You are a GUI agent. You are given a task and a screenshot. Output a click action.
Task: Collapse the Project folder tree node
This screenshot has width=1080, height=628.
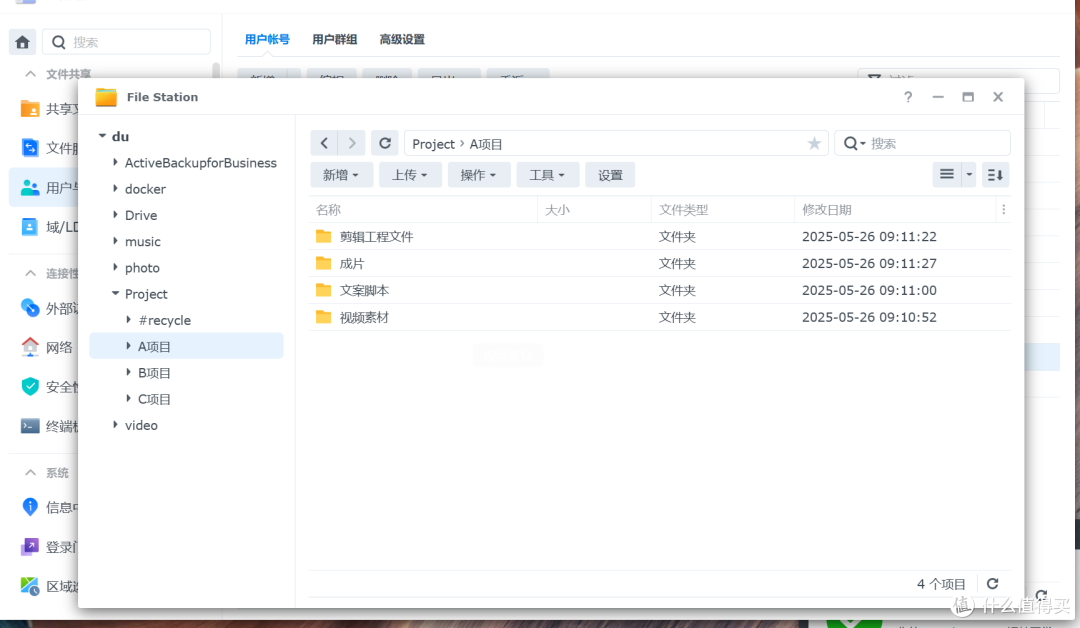[x=115, y=293]
